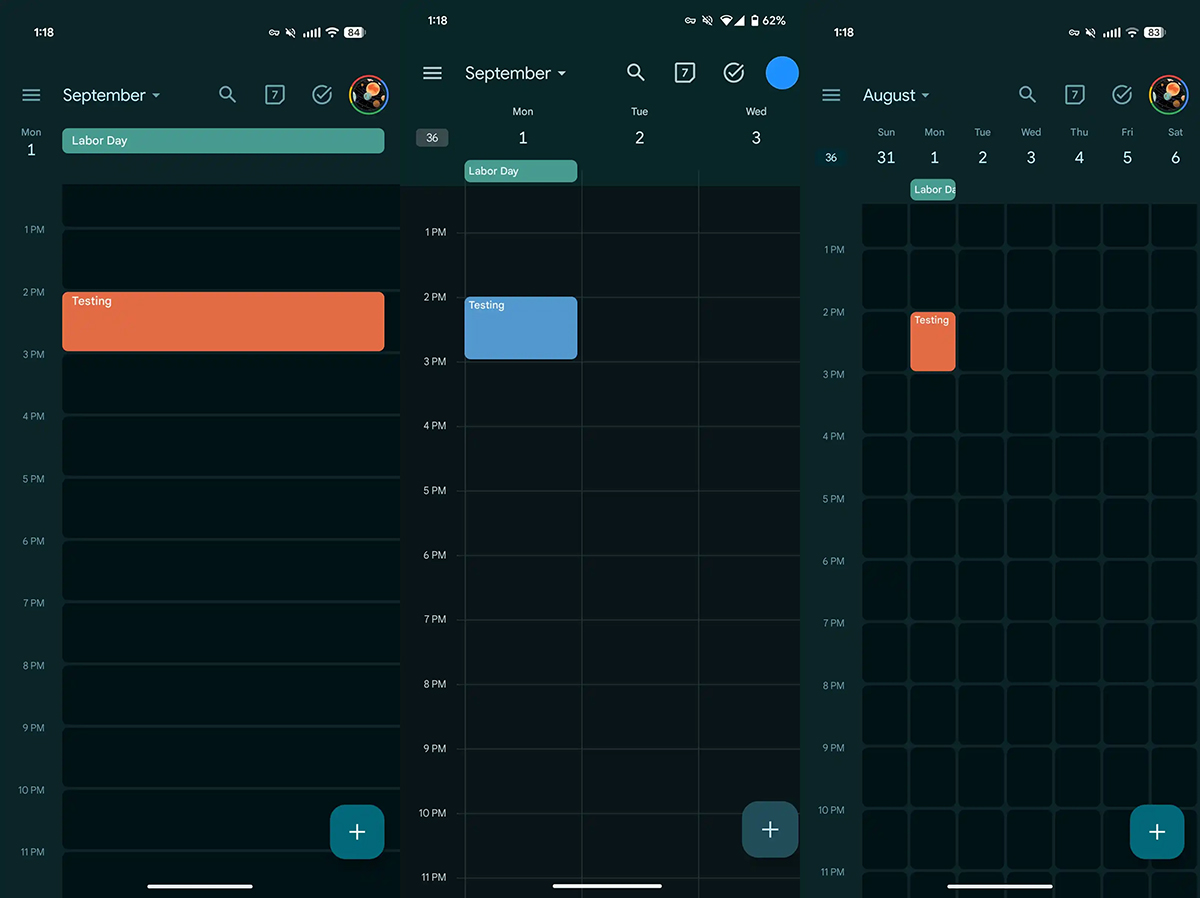Create new event in the seven-day week view
Image resolution: width=1200 pixels, height=898 pixels.
click(1157, 832)
